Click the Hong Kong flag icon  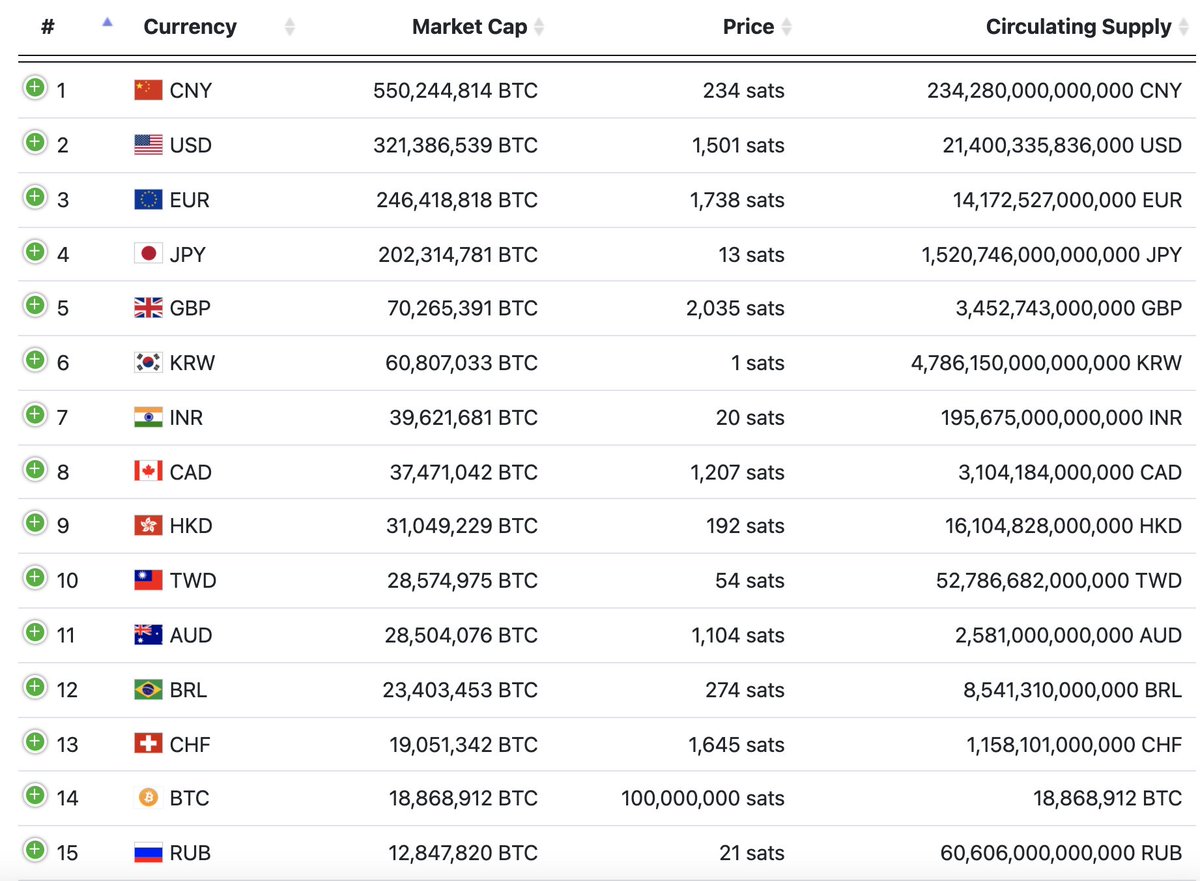[148, 525]
